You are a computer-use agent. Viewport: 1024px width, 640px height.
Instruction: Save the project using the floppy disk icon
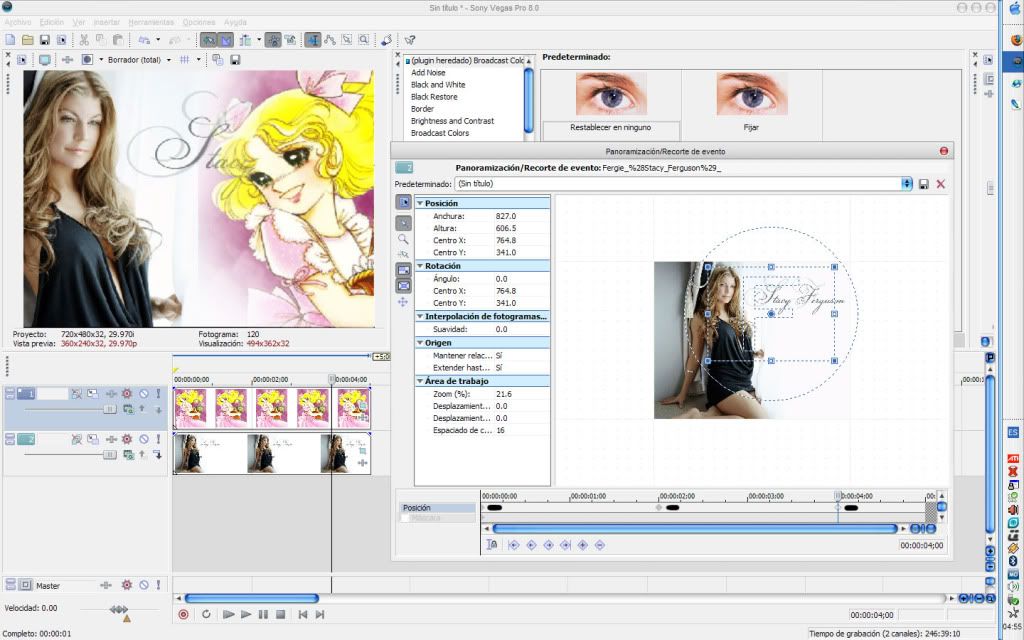point(44,40)
